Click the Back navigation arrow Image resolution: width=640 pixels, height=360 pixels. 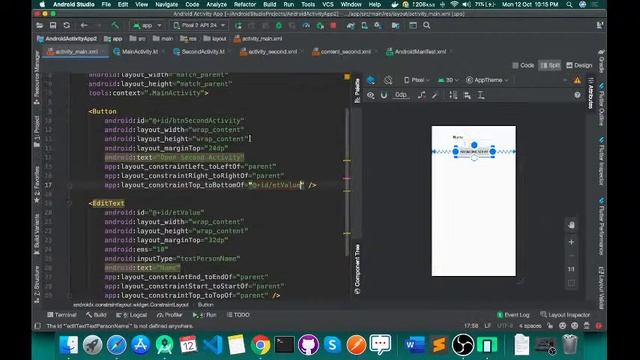[x=84, y=25]
